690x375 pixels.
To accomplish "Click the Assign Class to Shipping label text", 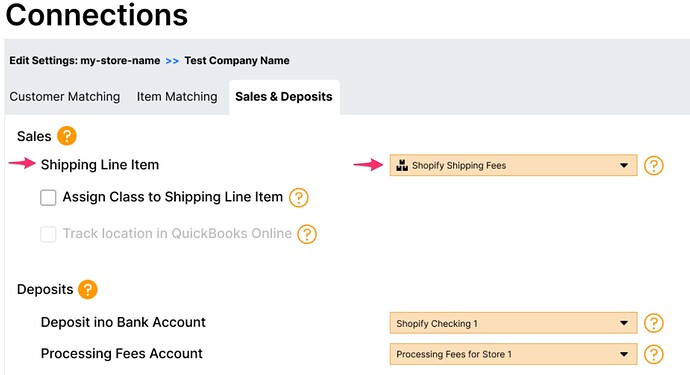I will point(172,197).
